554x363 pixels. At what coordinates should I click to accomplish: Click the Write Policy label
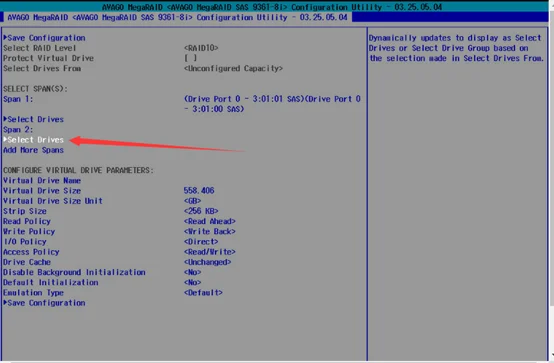click(x=29, y=232)
